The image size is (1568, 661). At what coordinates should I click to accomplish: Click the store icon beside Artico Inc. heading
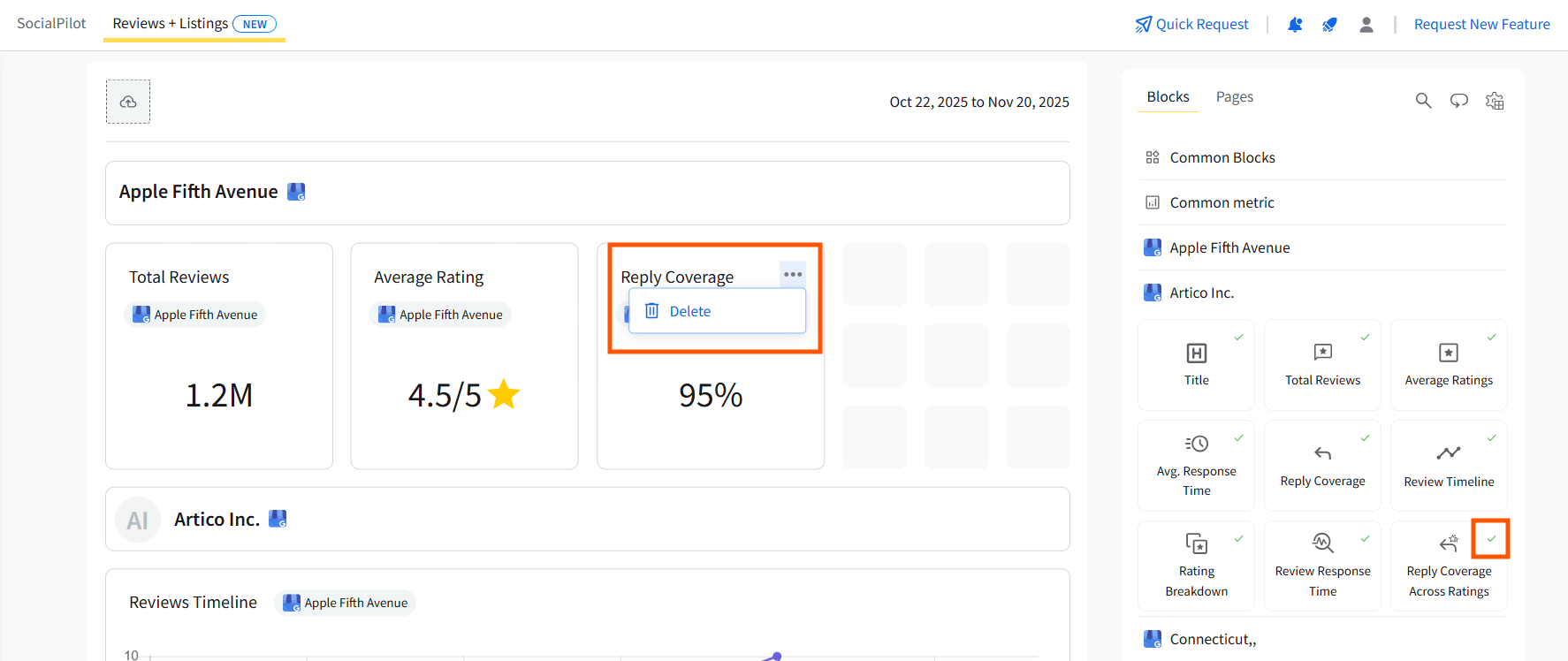click(x=278, y=519)
